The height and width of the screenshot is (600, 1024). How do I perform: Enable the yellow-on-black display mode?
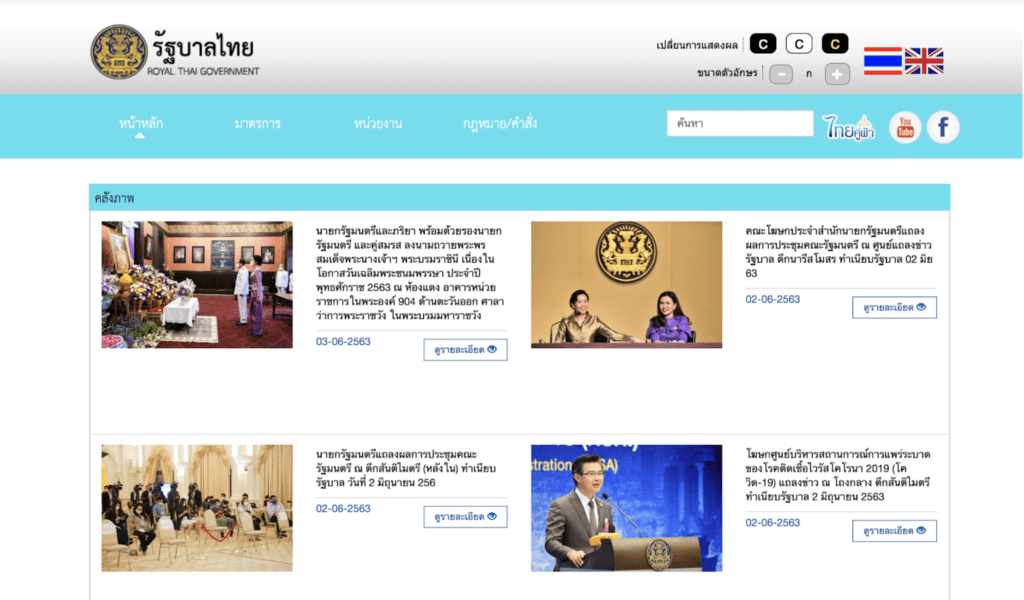(835, 43)
